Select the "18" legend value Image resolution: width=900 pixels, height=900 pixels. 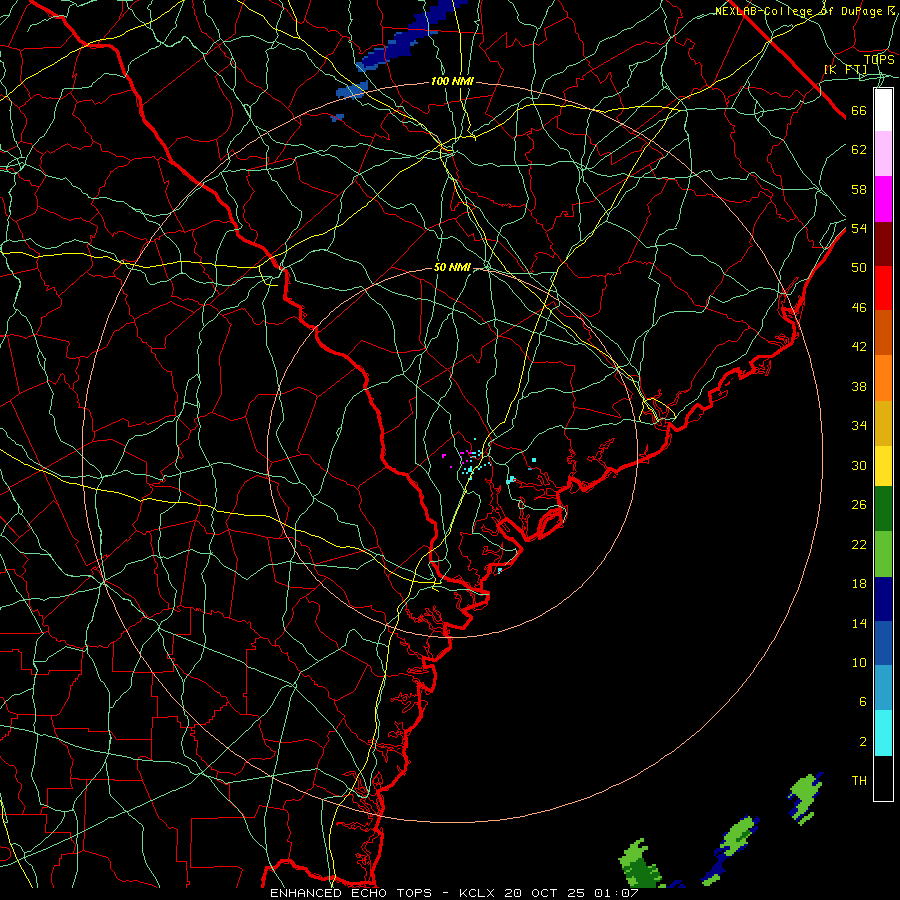(x=859, y=584)
